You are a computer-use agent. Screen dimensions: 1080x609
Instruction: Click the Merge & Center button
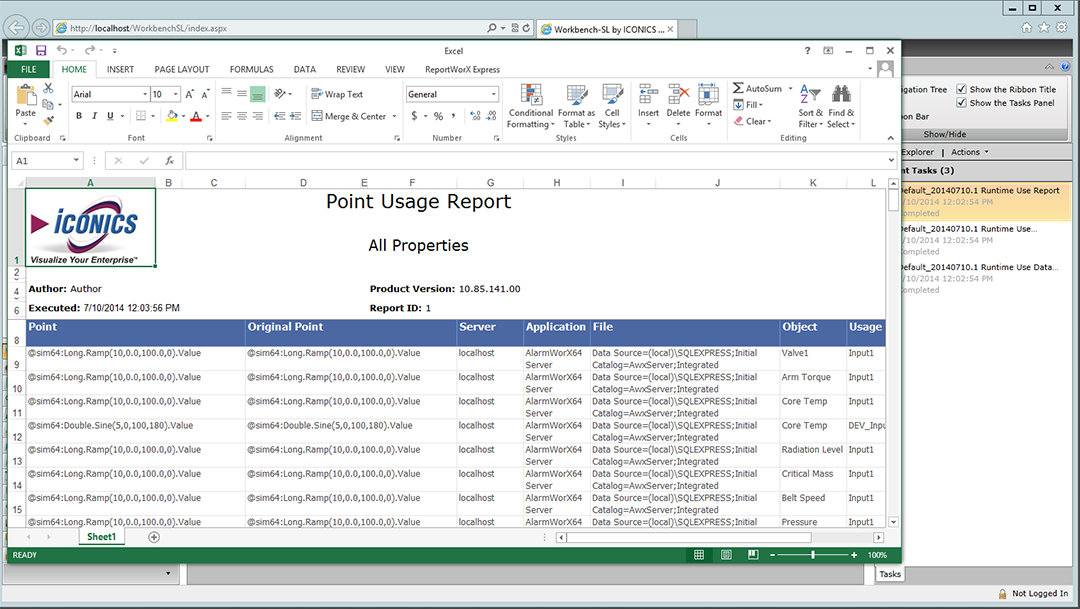click(348, 116)
